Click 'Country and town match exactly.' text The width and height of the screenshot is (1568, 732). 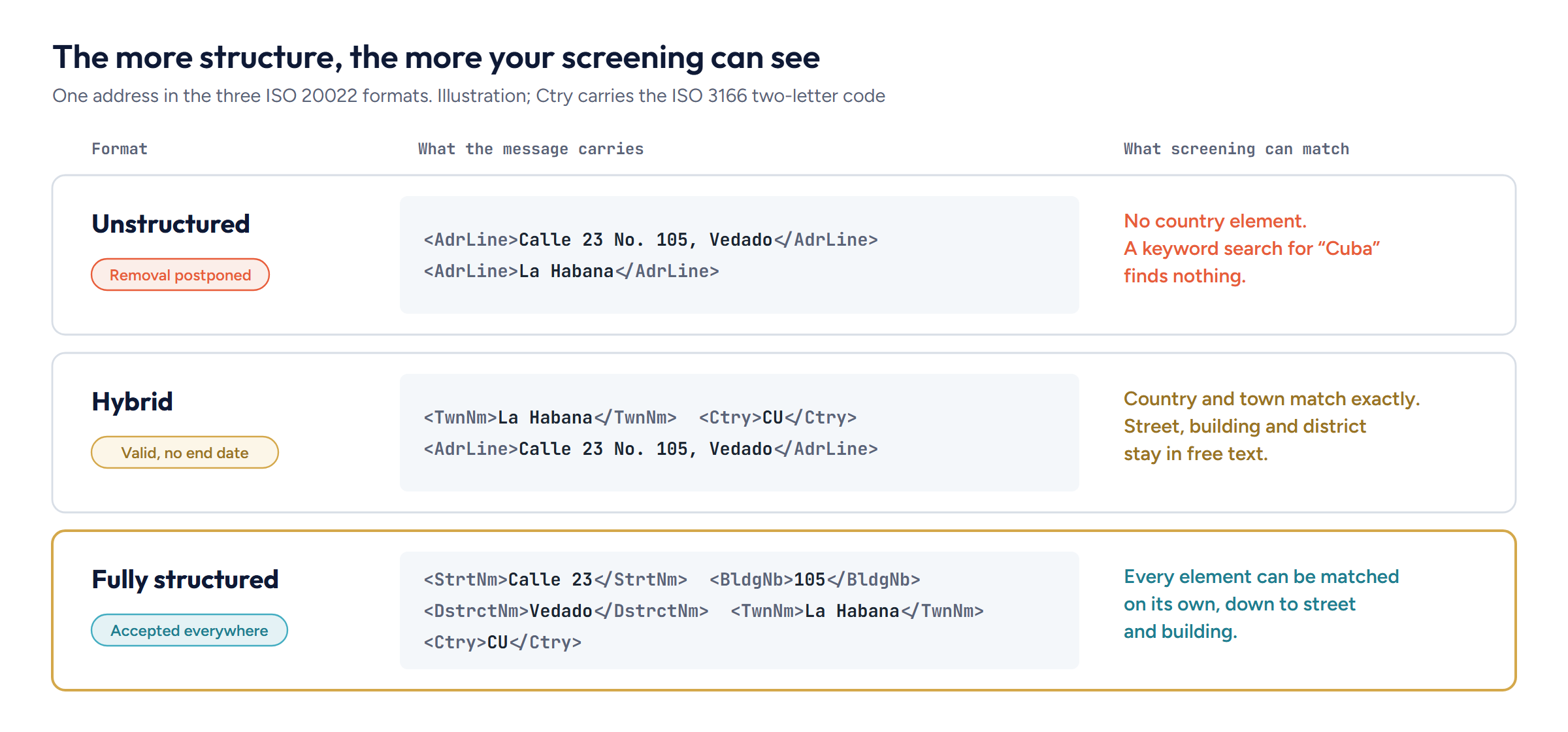[x=1272, y=399]
